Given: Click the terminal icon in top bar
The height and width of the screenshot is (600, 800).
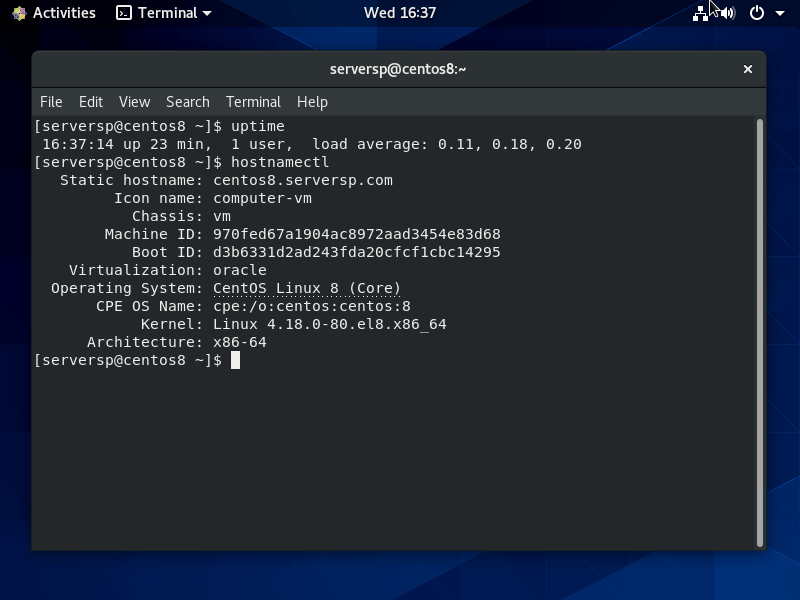Looking at the screenshot, I should click(x=123, y=13).
